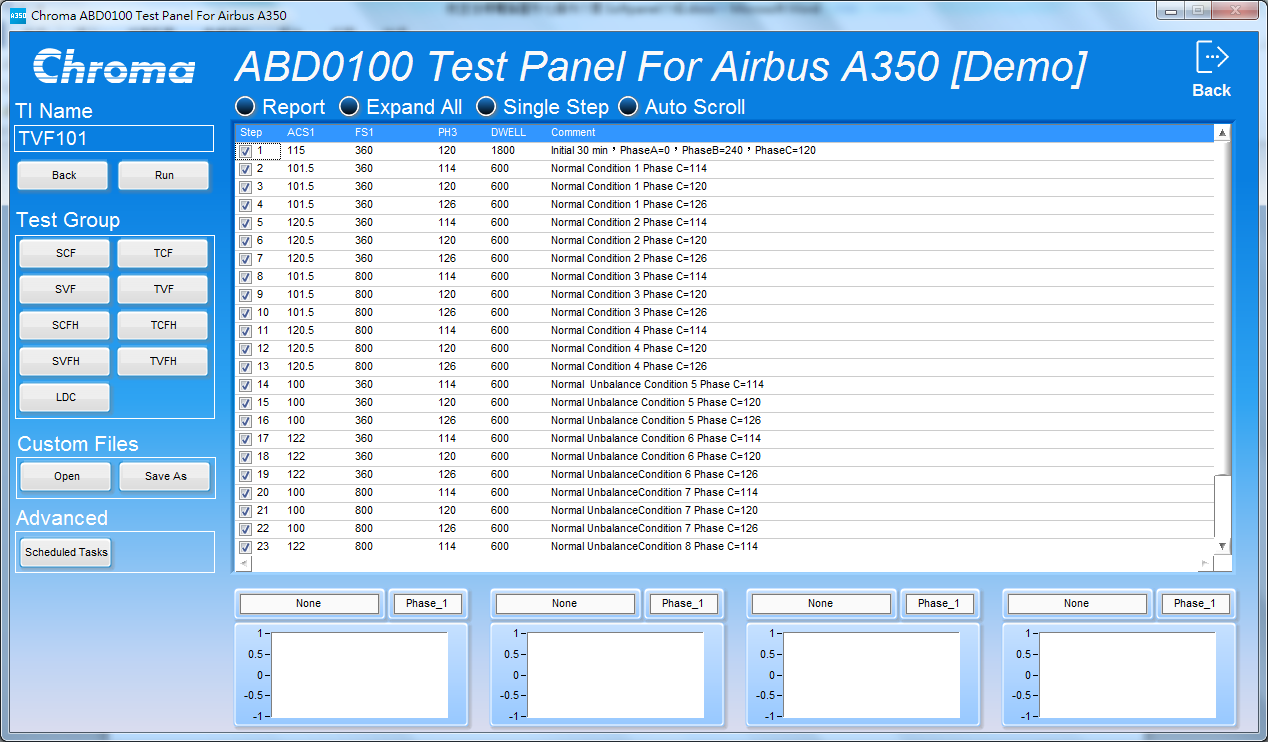
Task: Uncheck the step 5 checkbox
Action: pyautogui.click(x=245, y=223)
